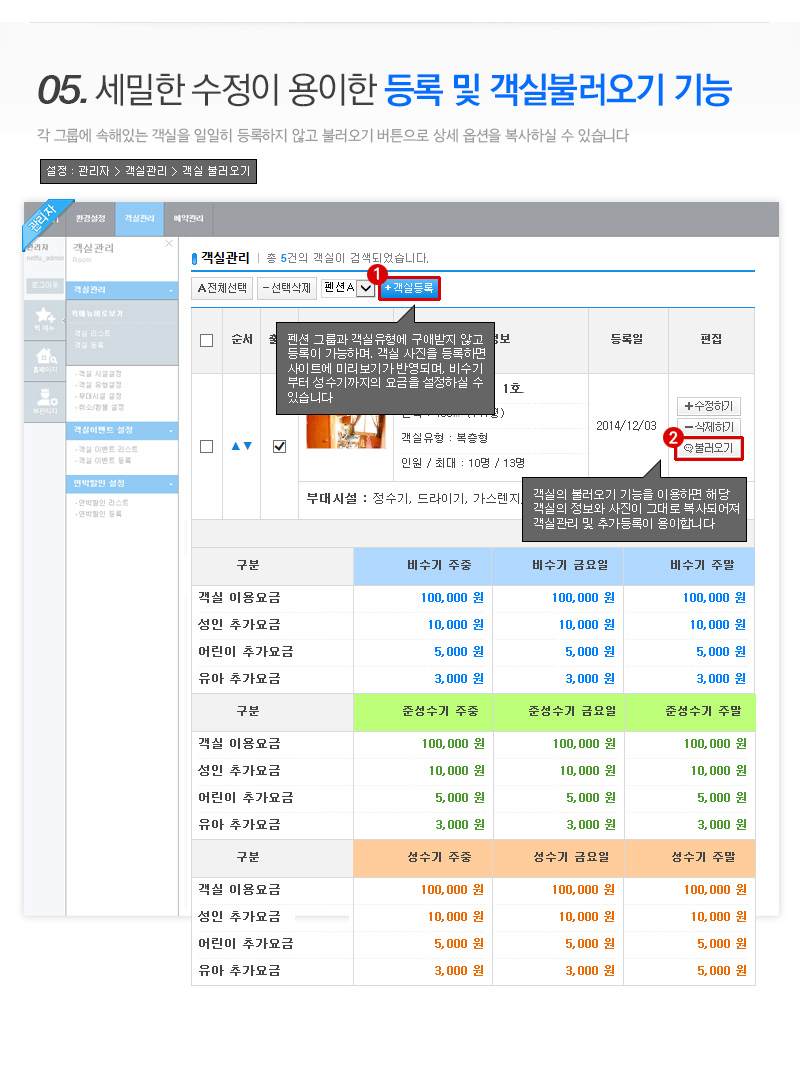
Task: Click 비수기 주중 객실 이용요금 100,000 원
Action: [x=452, y=598]
